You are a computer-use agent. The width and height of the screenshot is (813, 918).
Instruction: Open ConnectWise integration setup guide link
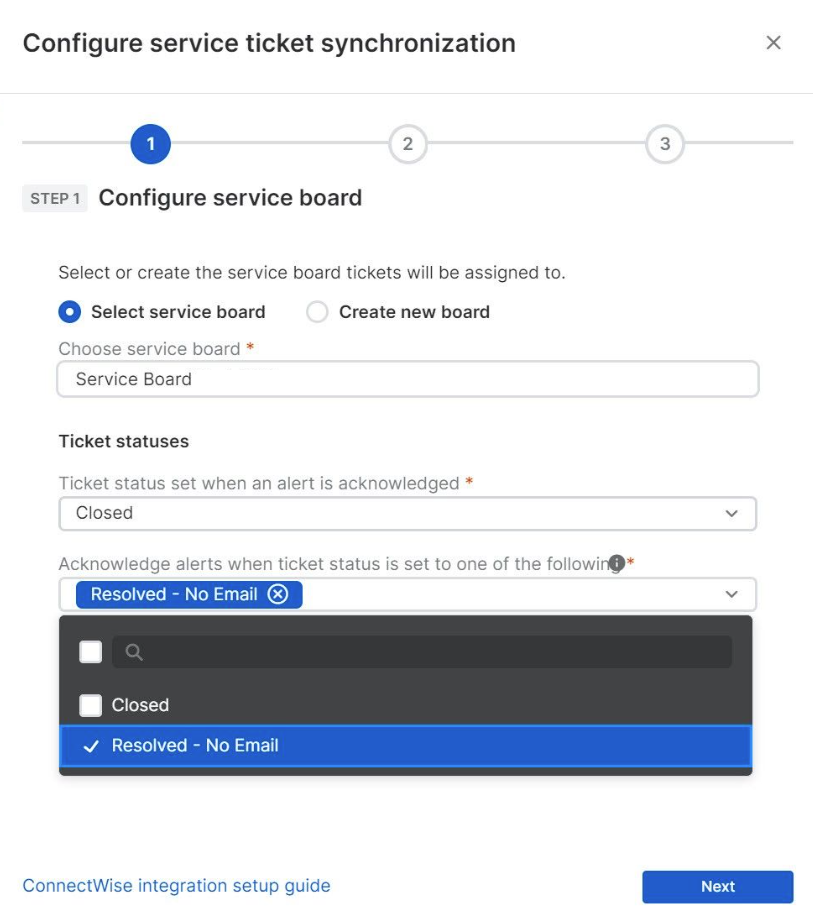pyautogui.click(x=176, y=885)
